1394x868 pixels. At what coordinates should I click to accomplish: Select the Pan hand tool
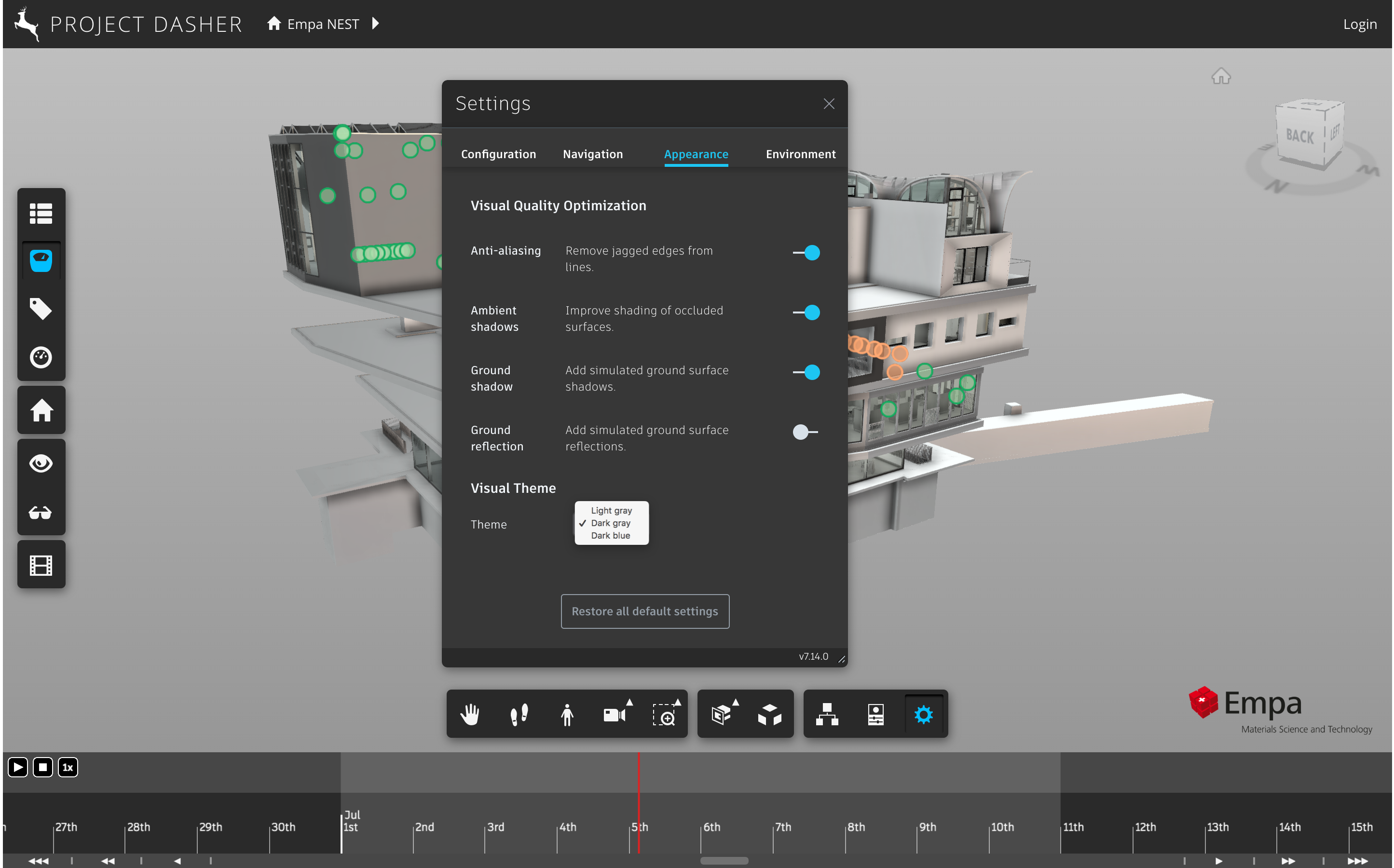point(470,715)
